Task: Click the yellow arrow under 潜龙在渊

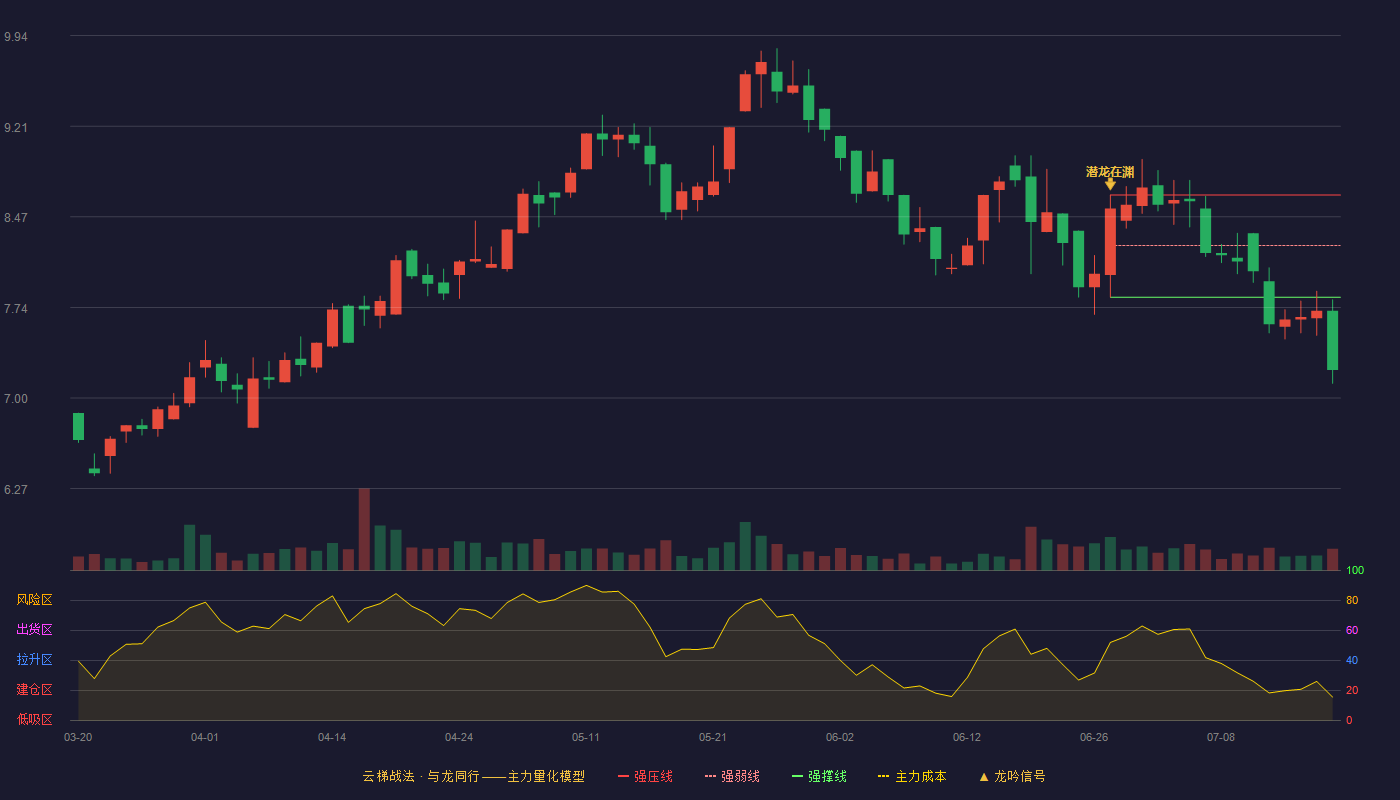Action: coord(1110,184)
